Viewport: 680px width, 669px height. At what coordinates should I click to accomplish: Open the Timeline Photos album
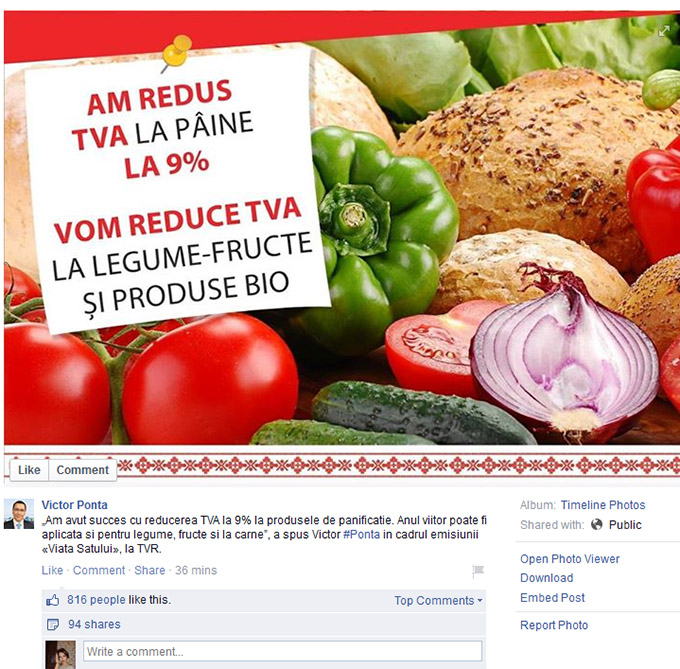(603, 505)
